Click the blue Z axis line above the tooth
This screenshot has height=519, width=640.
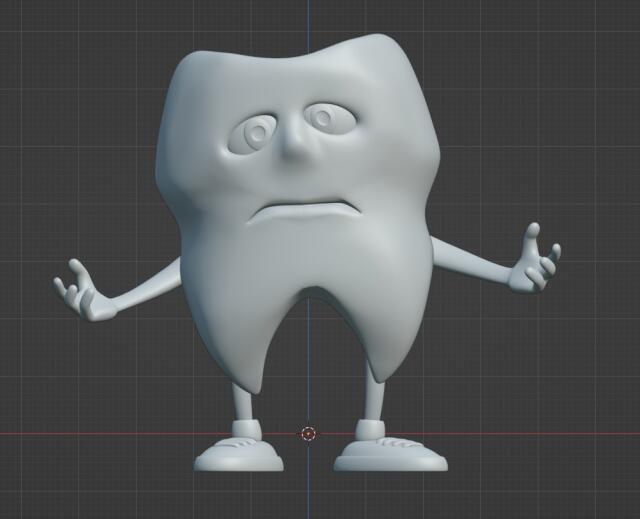[308, 20]
